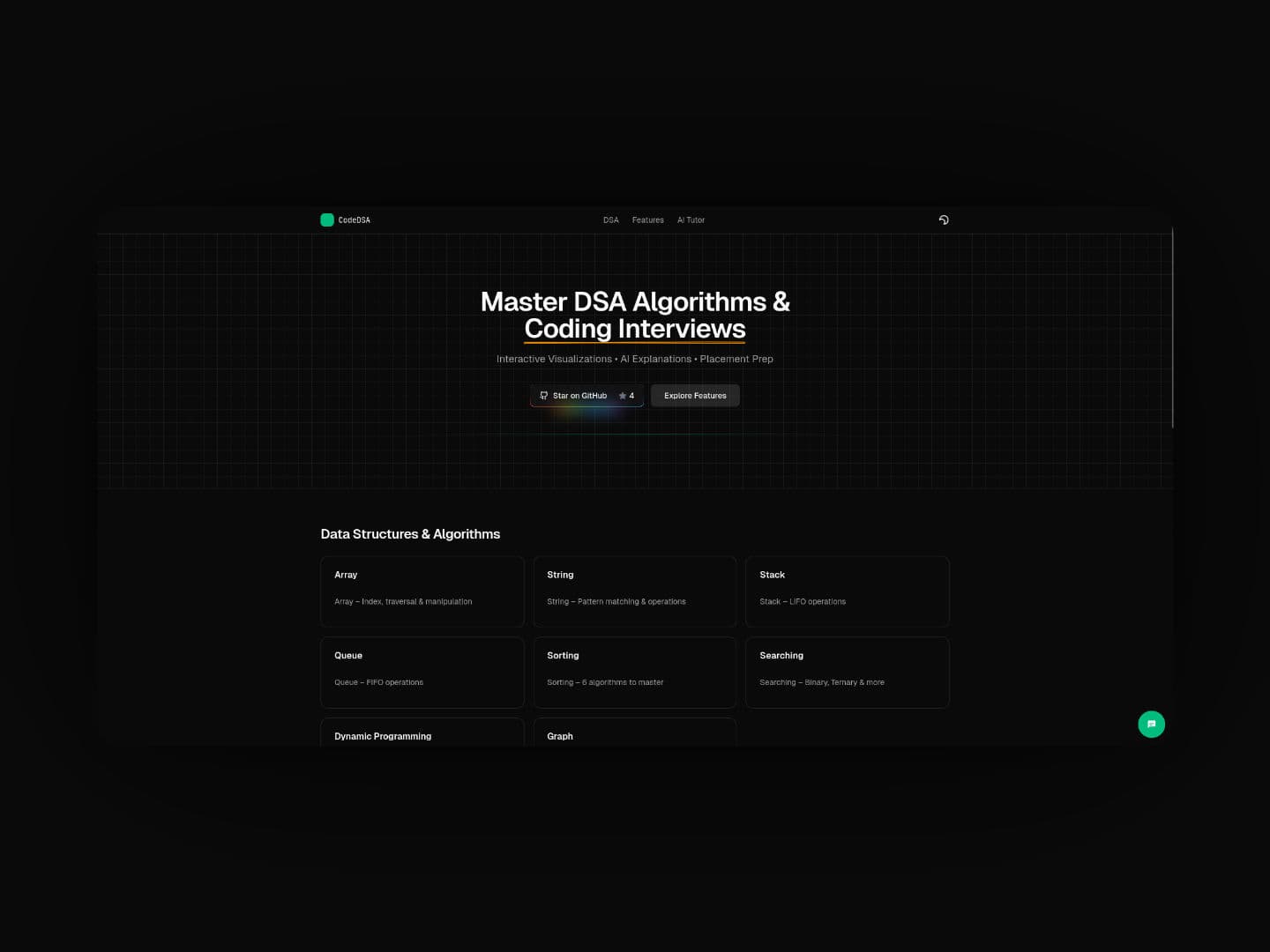Open the DSA nav menu item
1270x952 pixels.
click(x=610, y=220)
